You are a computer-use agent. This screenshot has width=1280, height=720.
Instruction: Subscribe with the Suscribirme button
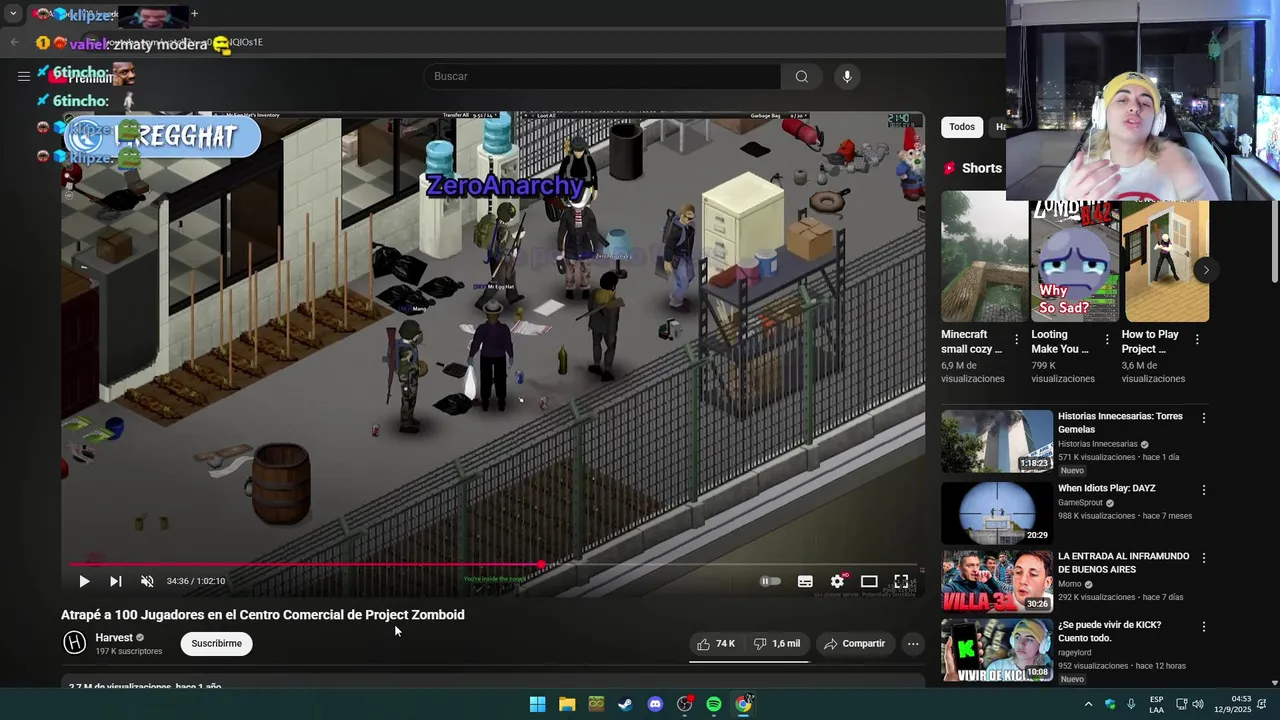(x=217, y=643)
